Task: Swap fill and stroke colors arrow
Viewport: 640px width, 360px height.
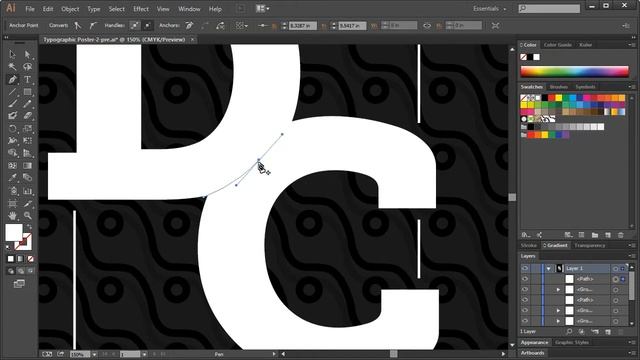Action: (x=29, y=226)
